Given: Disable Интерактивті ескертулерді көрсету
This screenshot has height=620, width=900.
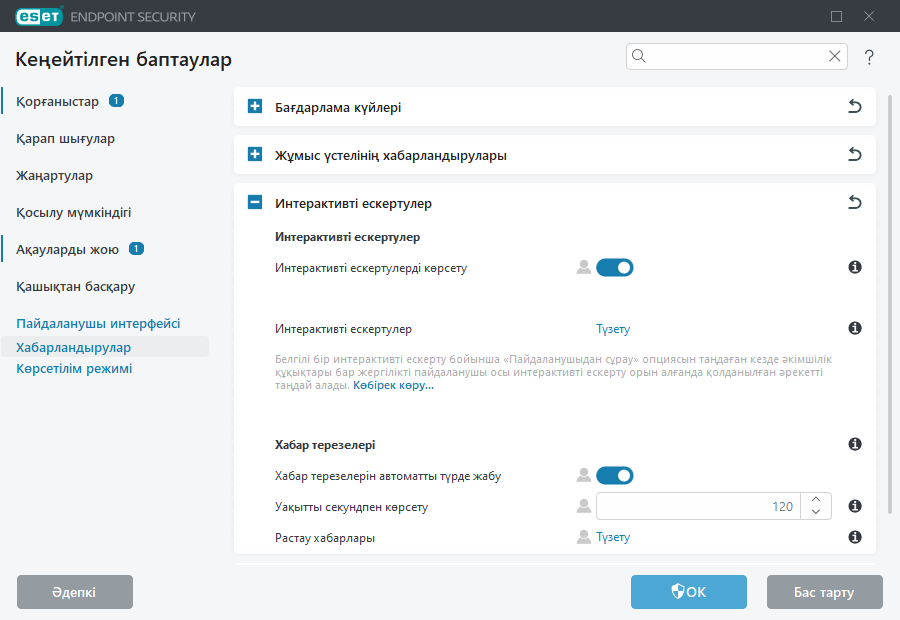Looking at the screenshot, I should pos(615,267).
